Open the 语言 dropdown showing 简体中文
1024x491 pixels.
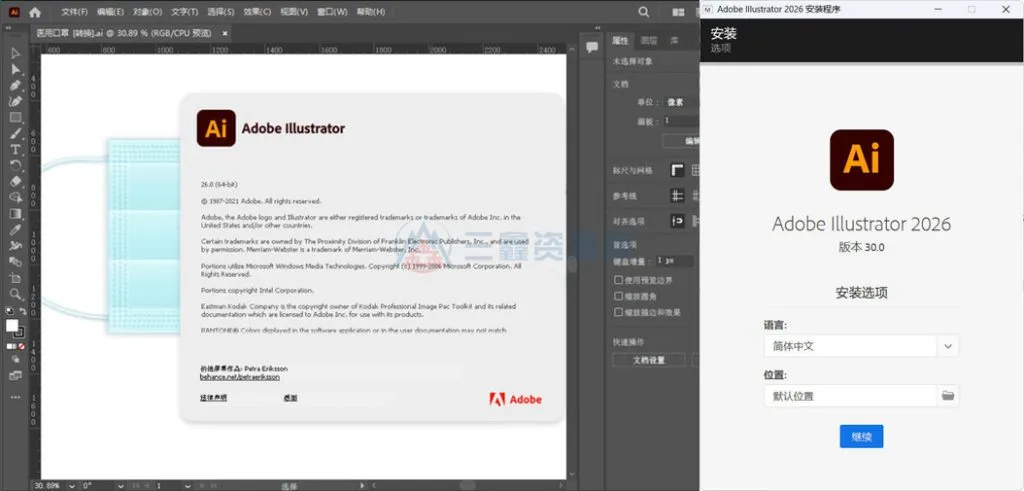[x=861, y=346]
